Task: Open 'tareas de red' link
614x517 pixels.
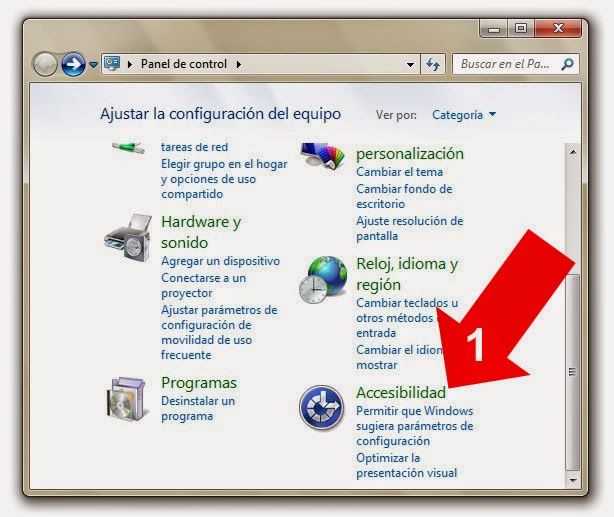Action: coord(195,147)
